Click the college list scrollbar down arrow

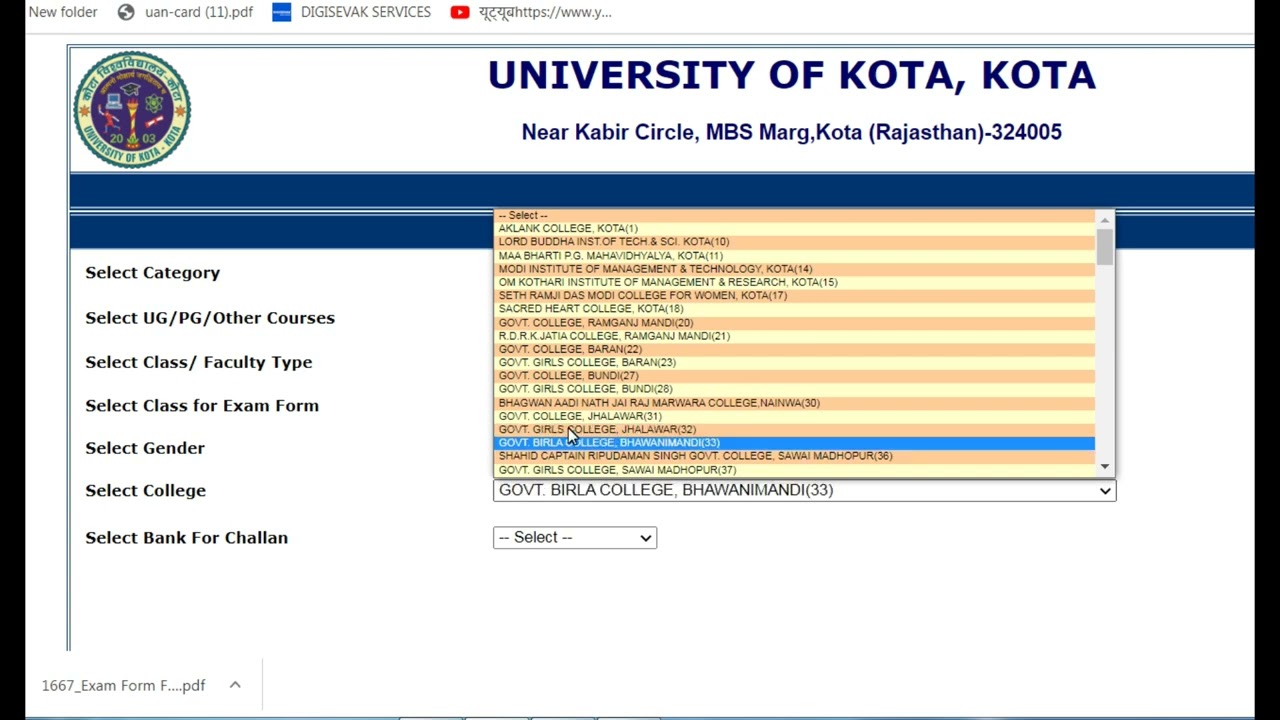1105,466
